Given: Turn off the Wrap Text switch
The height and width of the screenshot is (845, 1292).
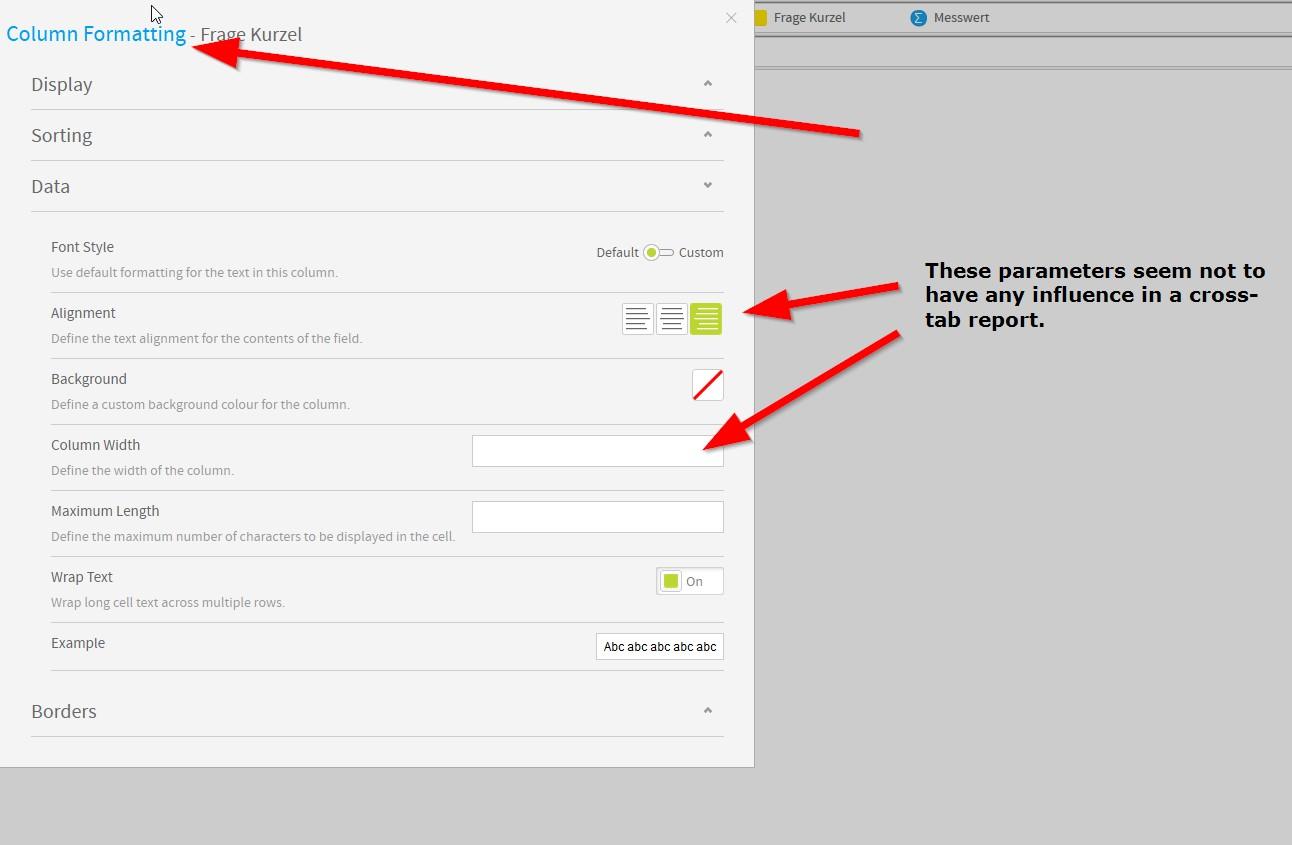Looking at the screenshot, I should (x=690, y=581).
